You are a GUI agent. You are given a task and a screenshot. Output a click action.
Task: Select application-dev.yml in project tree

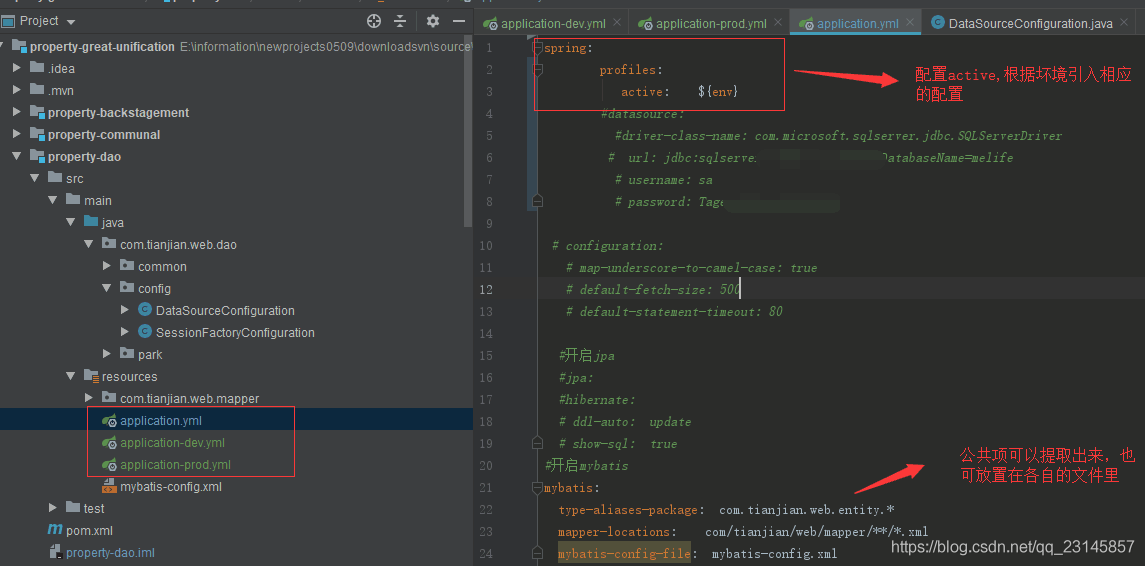(172, 443)
